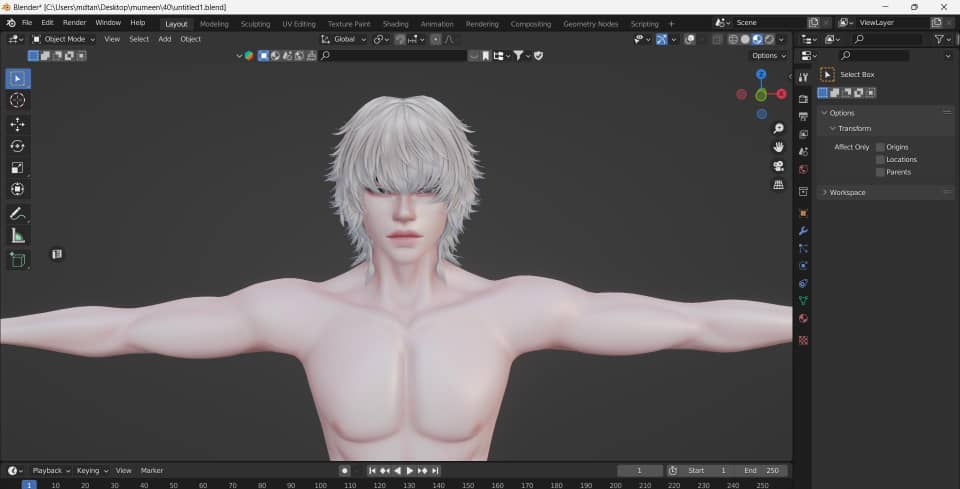Open the World properties tab

pos(803,169)
